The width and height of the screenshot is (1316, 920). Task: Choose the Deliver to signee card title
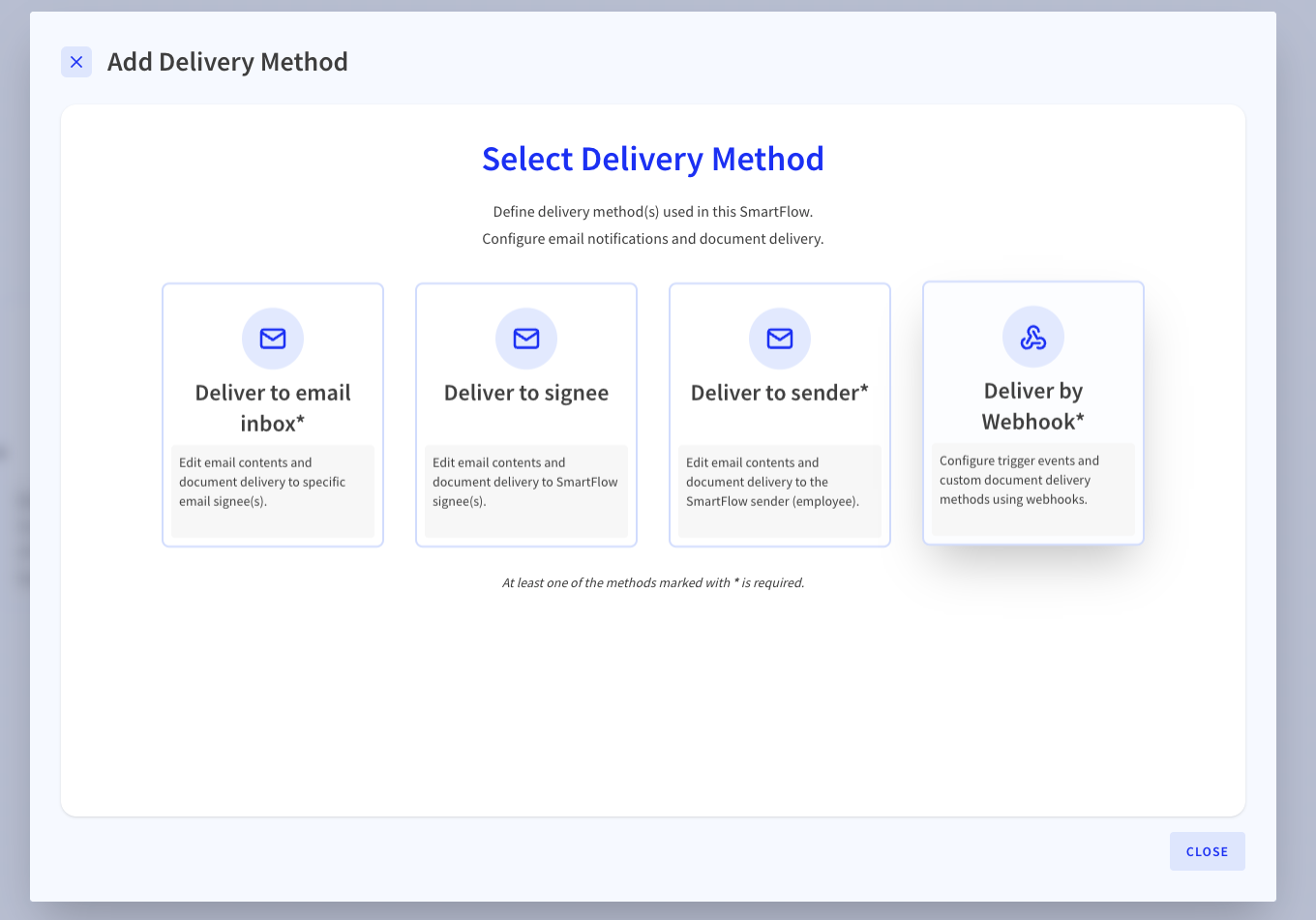coord(526,393)
